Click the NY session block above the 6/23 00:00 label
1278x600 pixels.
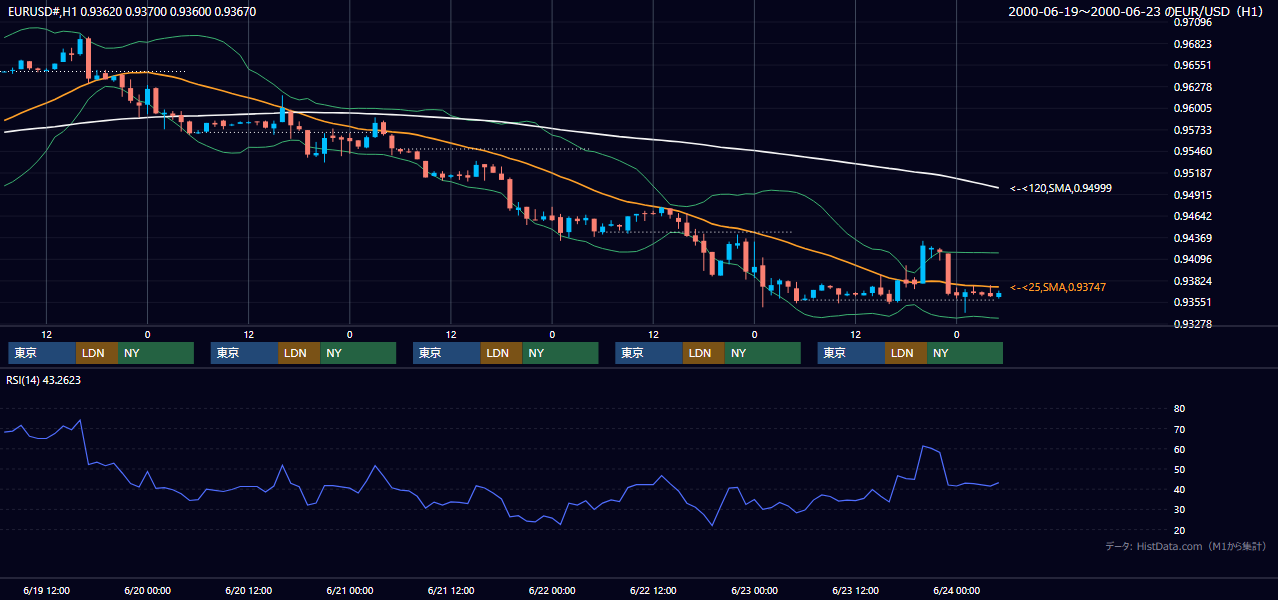coord(763,353)
